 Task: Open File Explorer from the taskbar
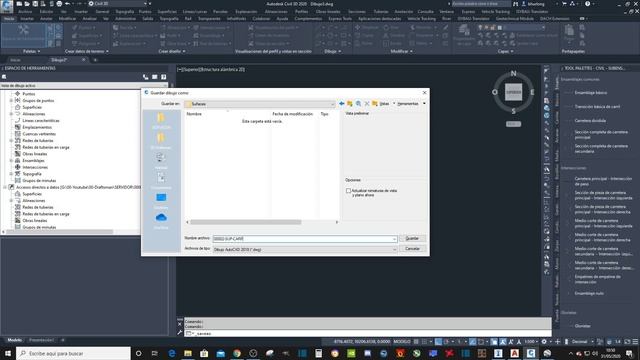click(x=188, y=353)
